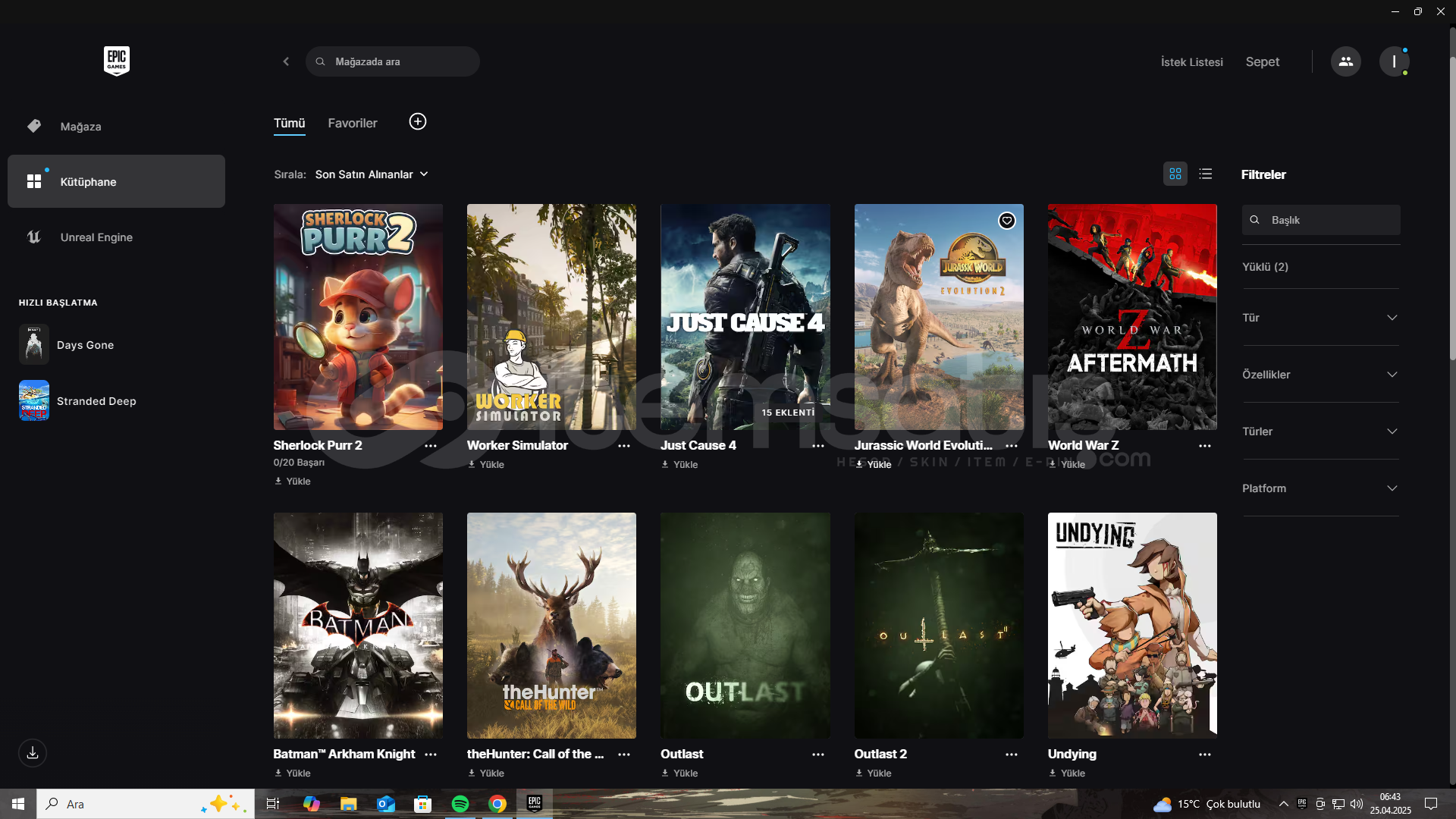Click the 15 EKLENTİ label on Just Cause 4
The height and width of the screenshot is (819, 1456).
pyautogui.click(x=788, y=413)
